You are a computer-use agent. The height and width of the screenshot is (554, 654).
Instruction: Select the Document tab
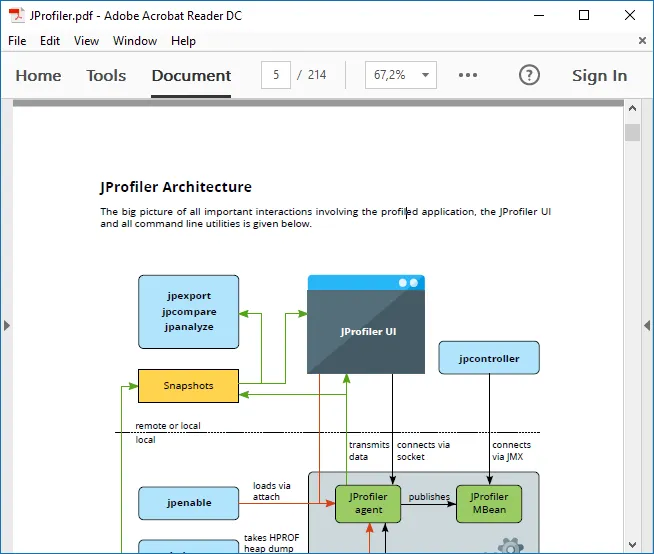[191, 76]
